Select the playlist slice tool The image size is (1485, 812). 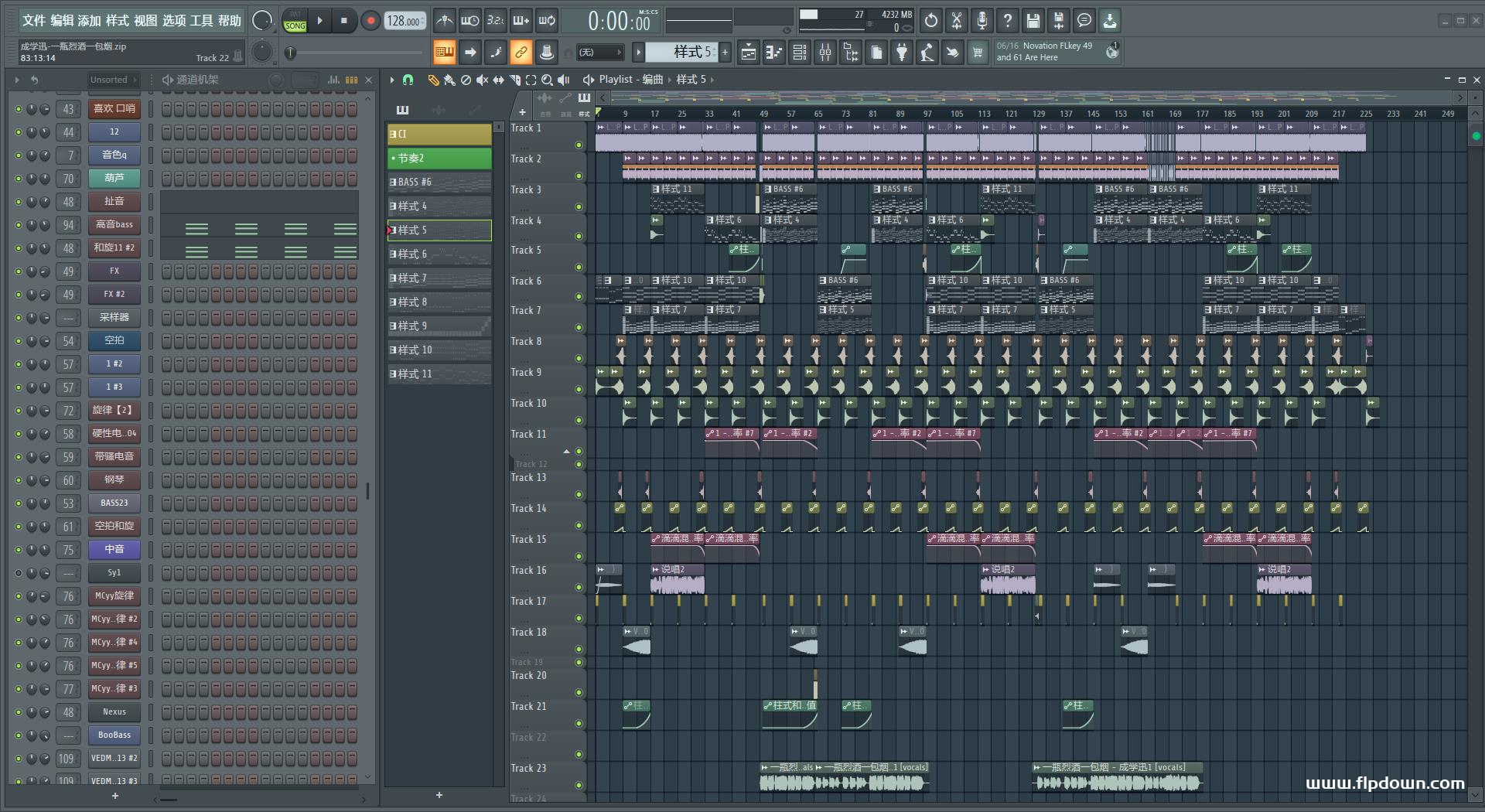point(514,80)
